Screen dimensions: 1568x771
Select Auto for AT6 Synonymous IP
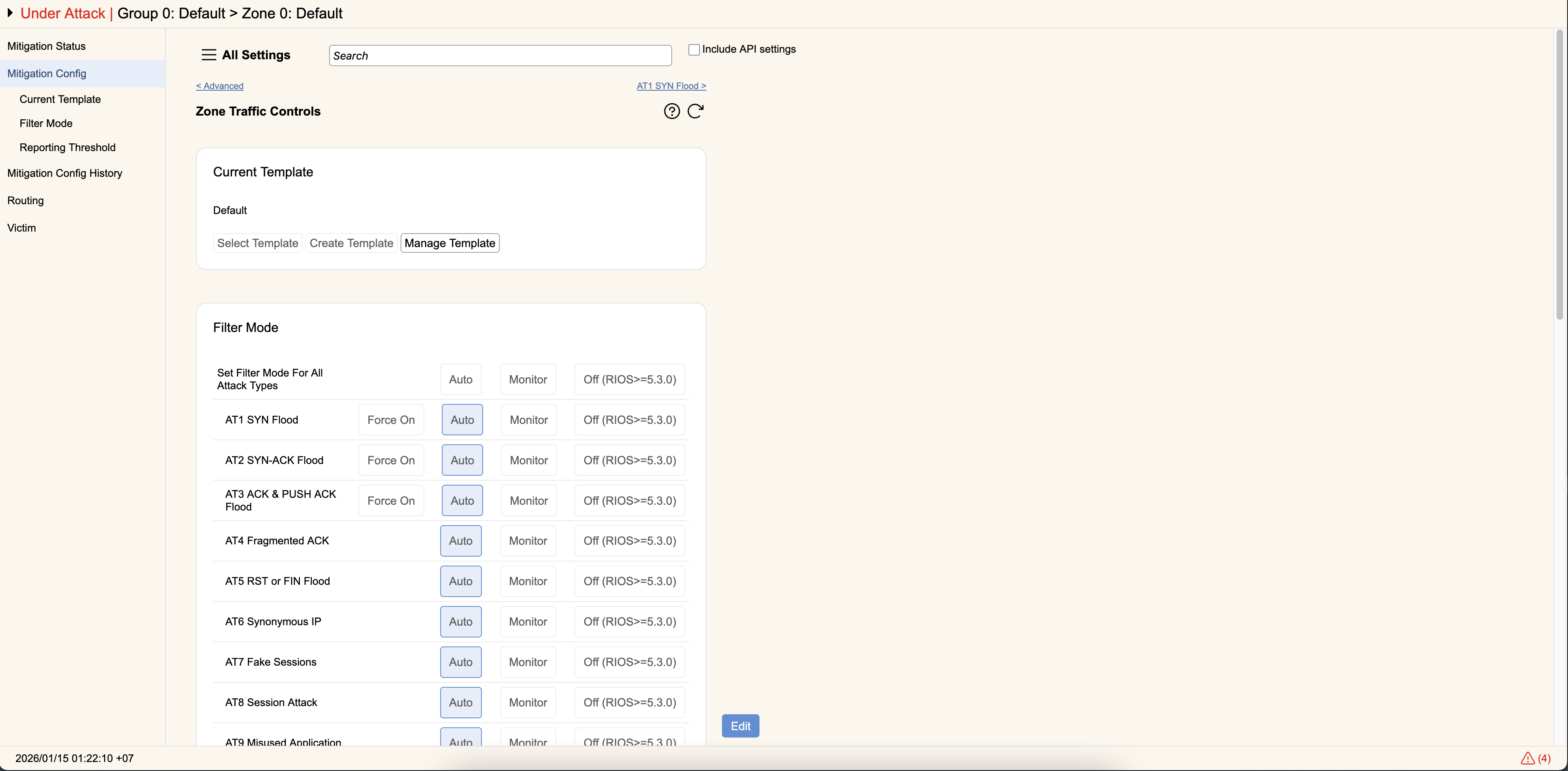tap(461, 621)
